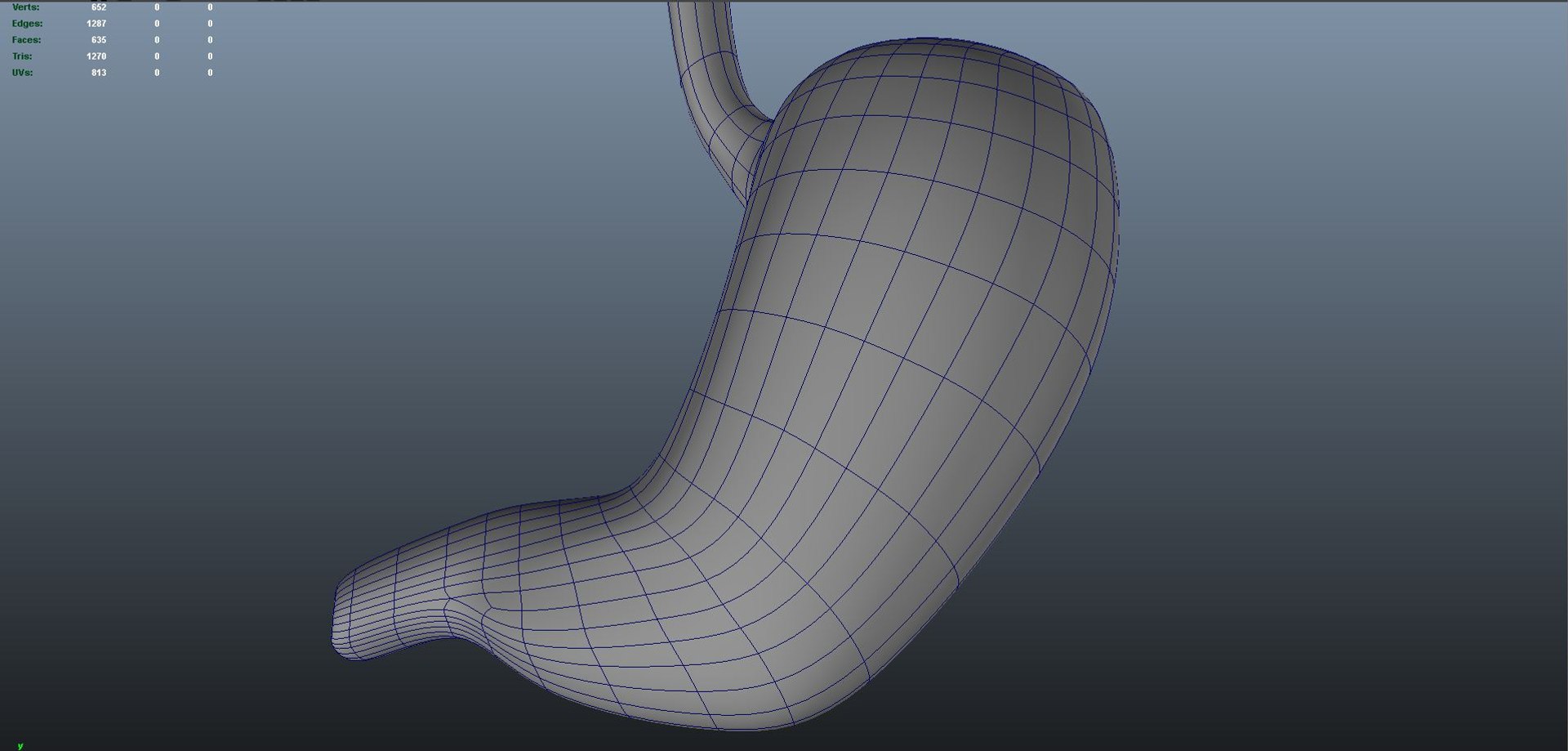Click the green y axis indicator

click(x=20, y=745)
